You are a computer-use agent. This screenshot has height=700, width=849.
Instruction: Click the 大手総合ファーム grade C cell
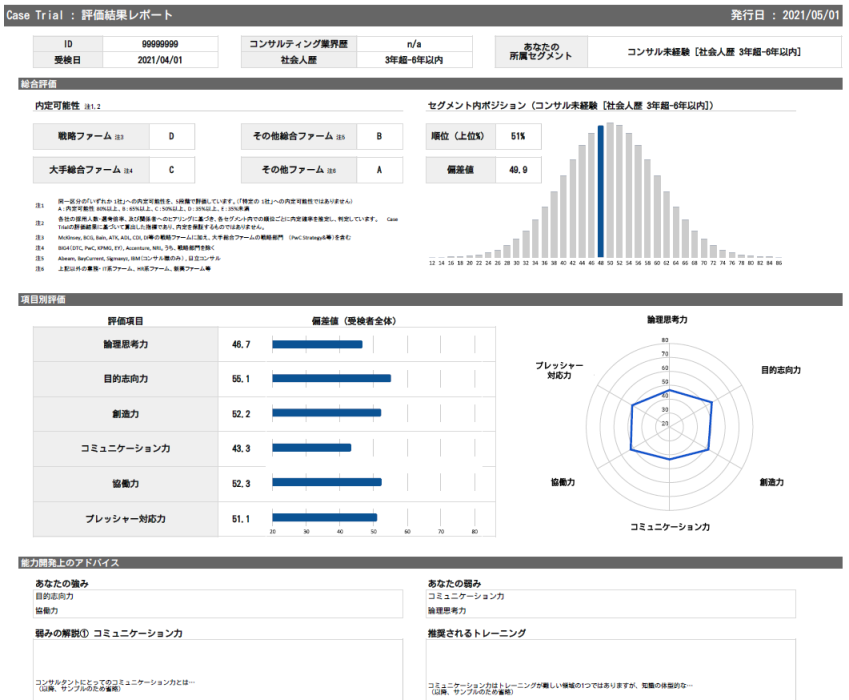tap(171, 170)
